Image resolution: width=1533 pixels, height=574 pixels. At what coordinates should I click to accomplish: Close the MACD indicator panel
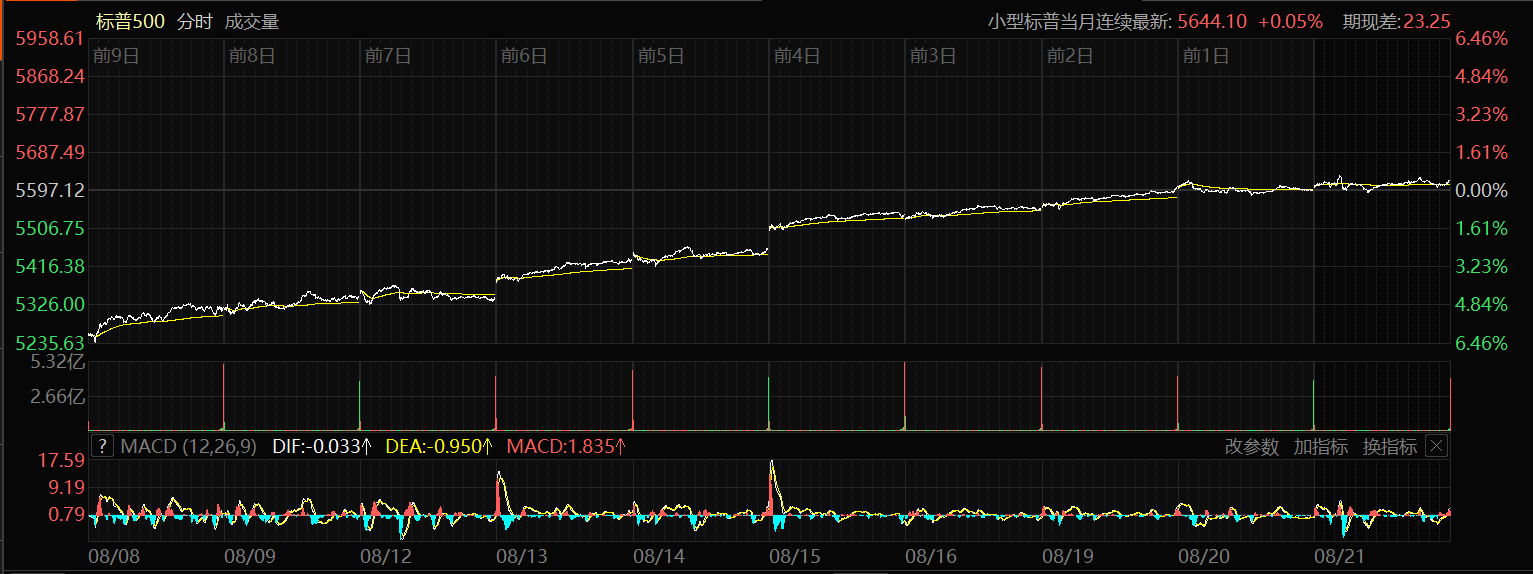tap(1436, 446)
